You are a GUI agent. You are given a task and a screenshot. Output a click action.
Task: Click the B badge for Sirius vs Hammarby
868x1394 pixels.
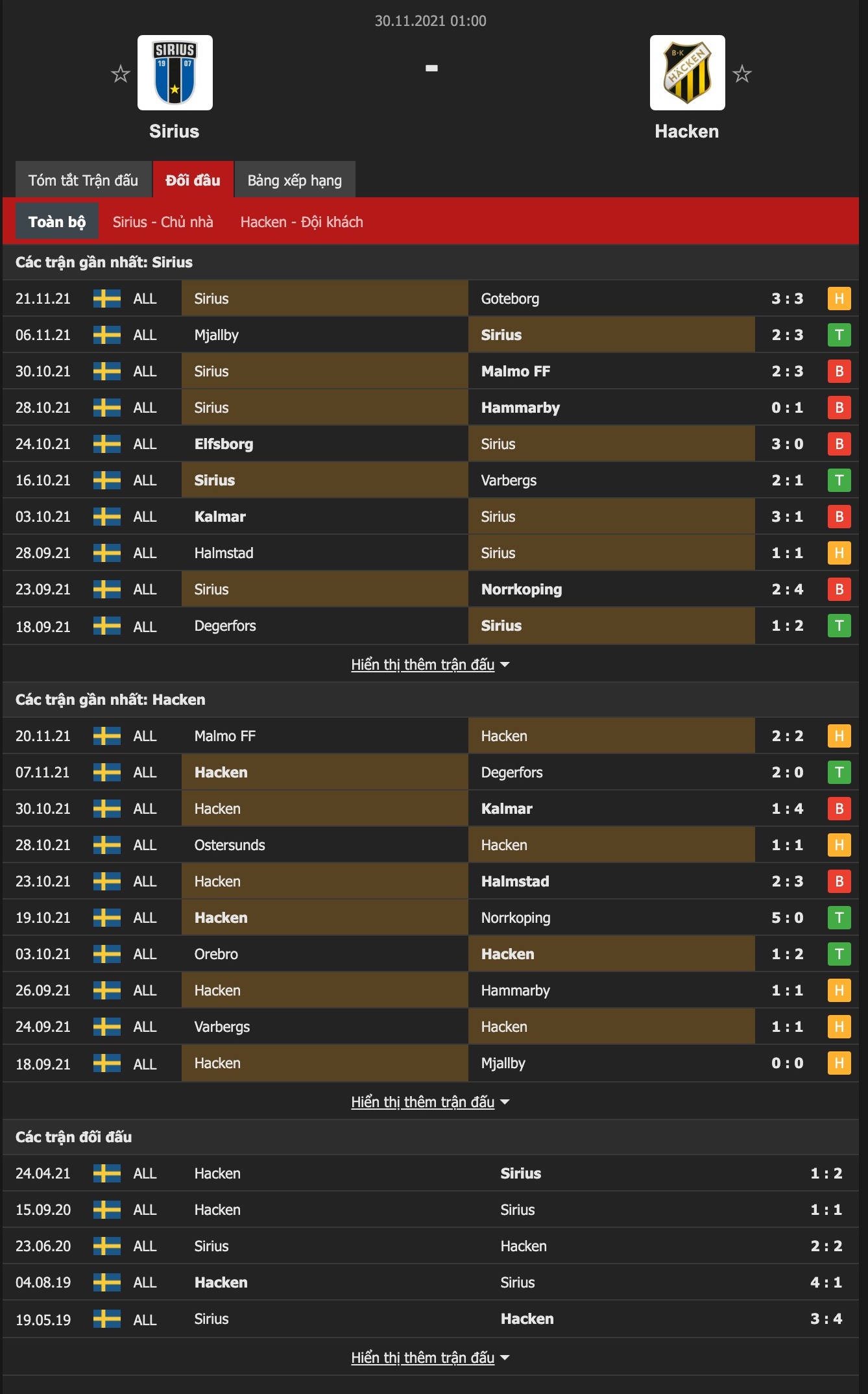point(839,408)
